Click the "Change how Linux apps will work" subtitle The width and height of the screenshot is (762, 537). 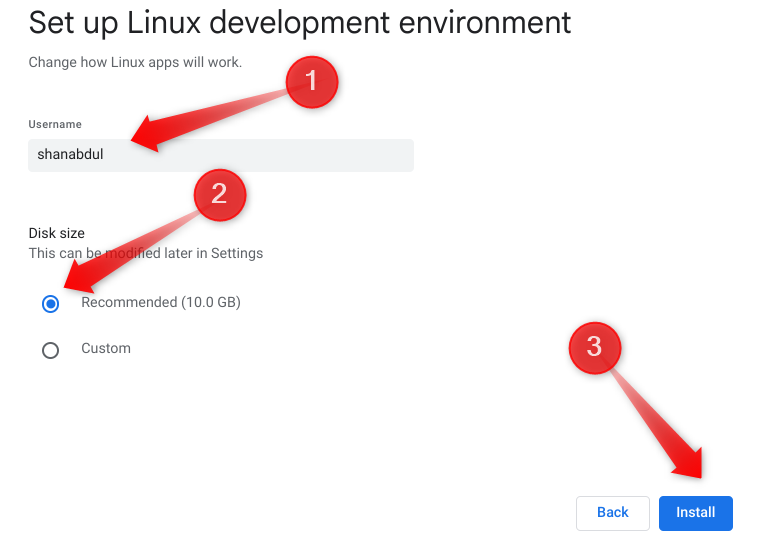[x=135, y=62]
